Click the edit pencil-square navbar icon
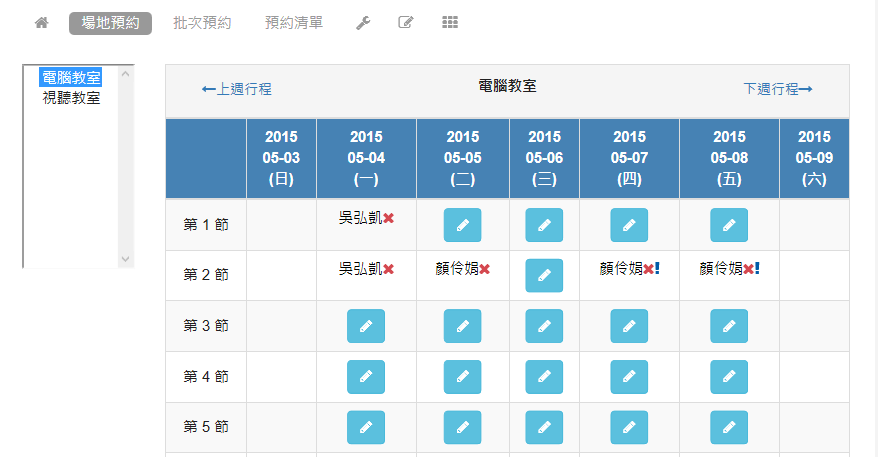Image resolution: width=878 pixels, height=457 pixels. [406, 23]
